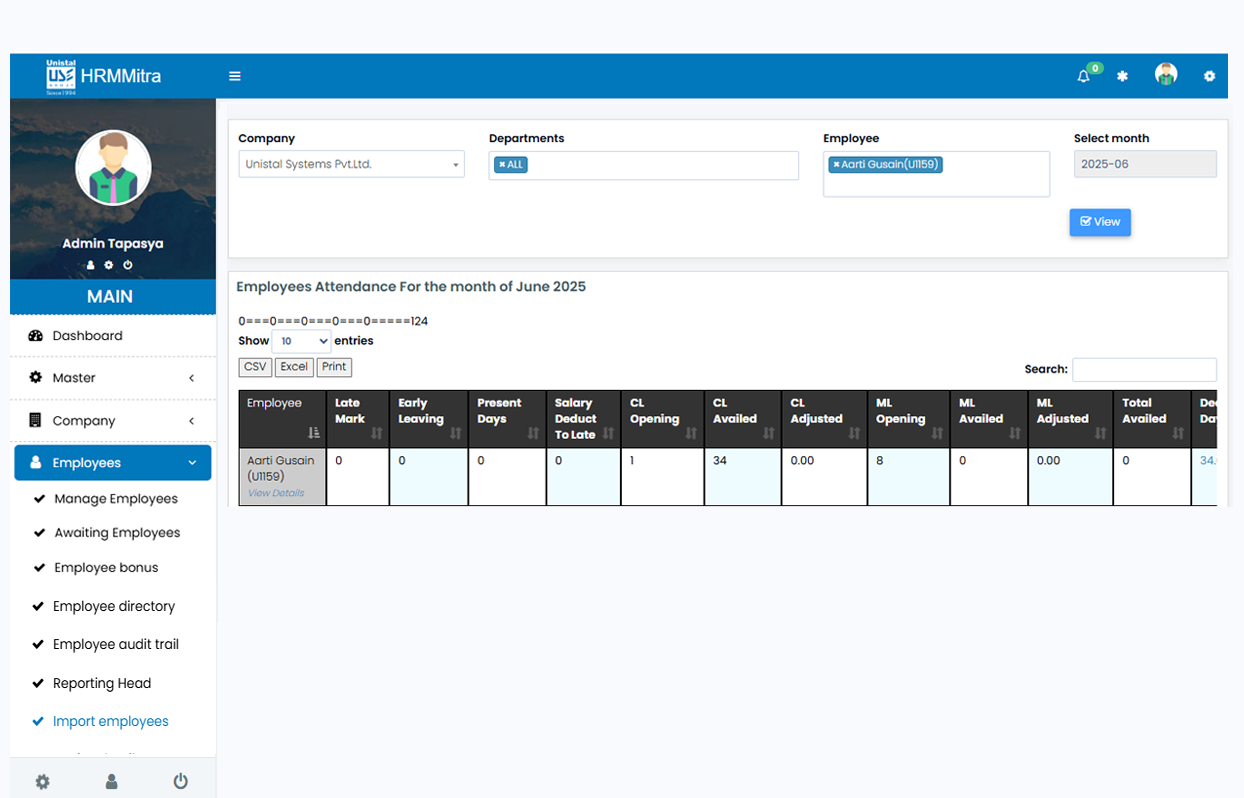Remove the Aarti Gusain(U1159) employee tag
The width and height of the screenshot is (1244, 798).
tap(836, 165)
